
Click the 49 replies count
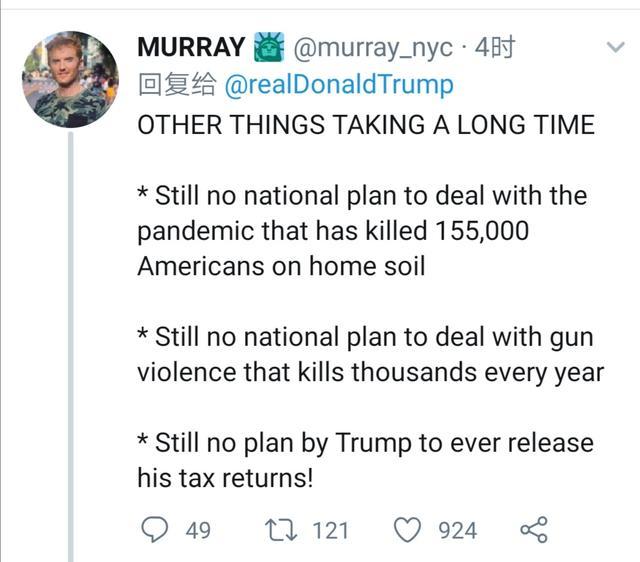tap(198, 530)
